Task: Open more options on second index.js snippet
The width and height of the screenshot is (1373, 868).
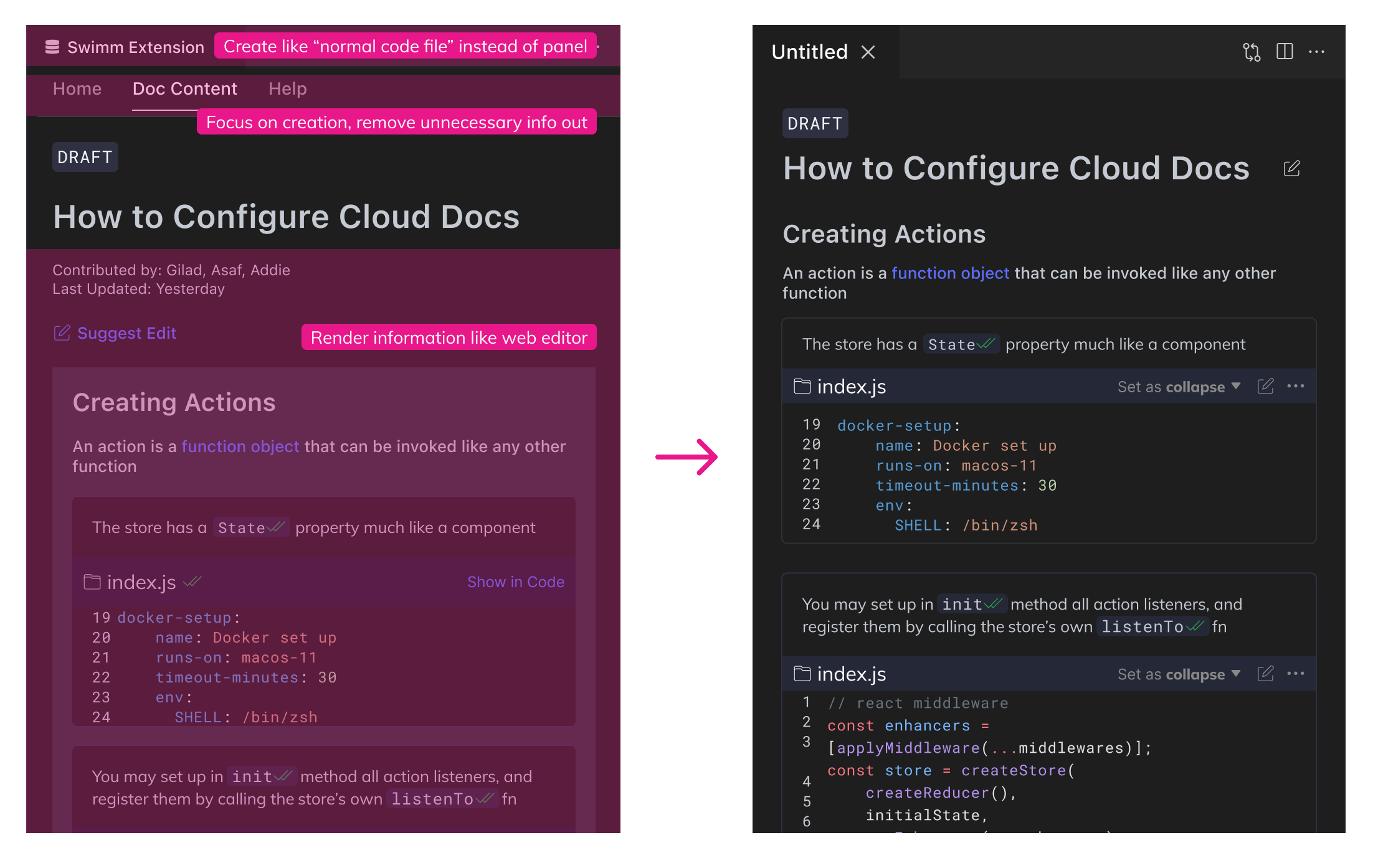Action: 1296,674
